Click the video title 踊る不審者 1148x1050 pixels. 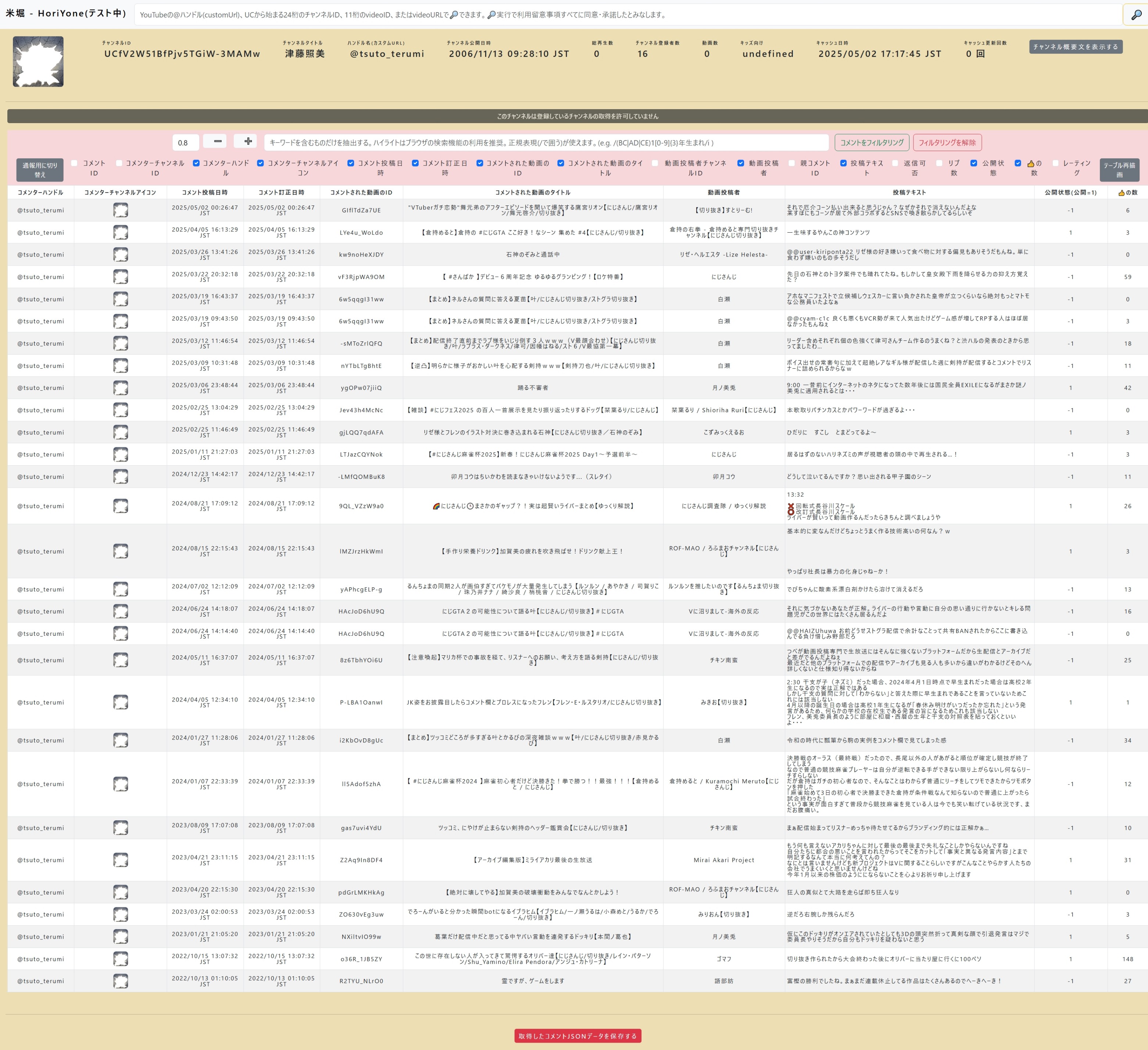[532, 388]
